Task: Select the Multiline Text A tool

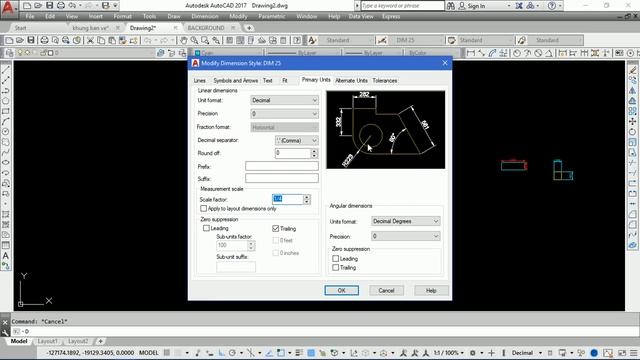Action: [x=6, y=256]
